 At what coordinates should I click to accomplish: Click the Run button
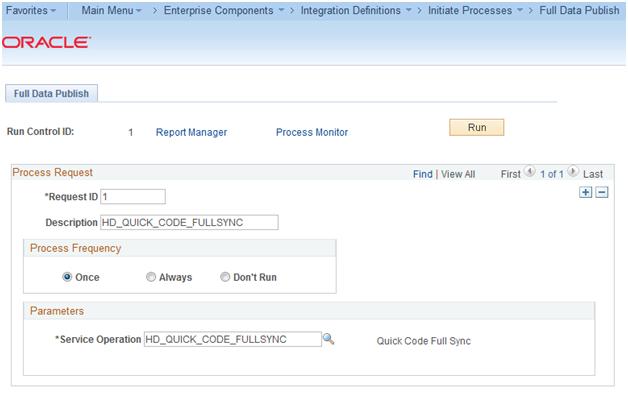tap(477, 127)
